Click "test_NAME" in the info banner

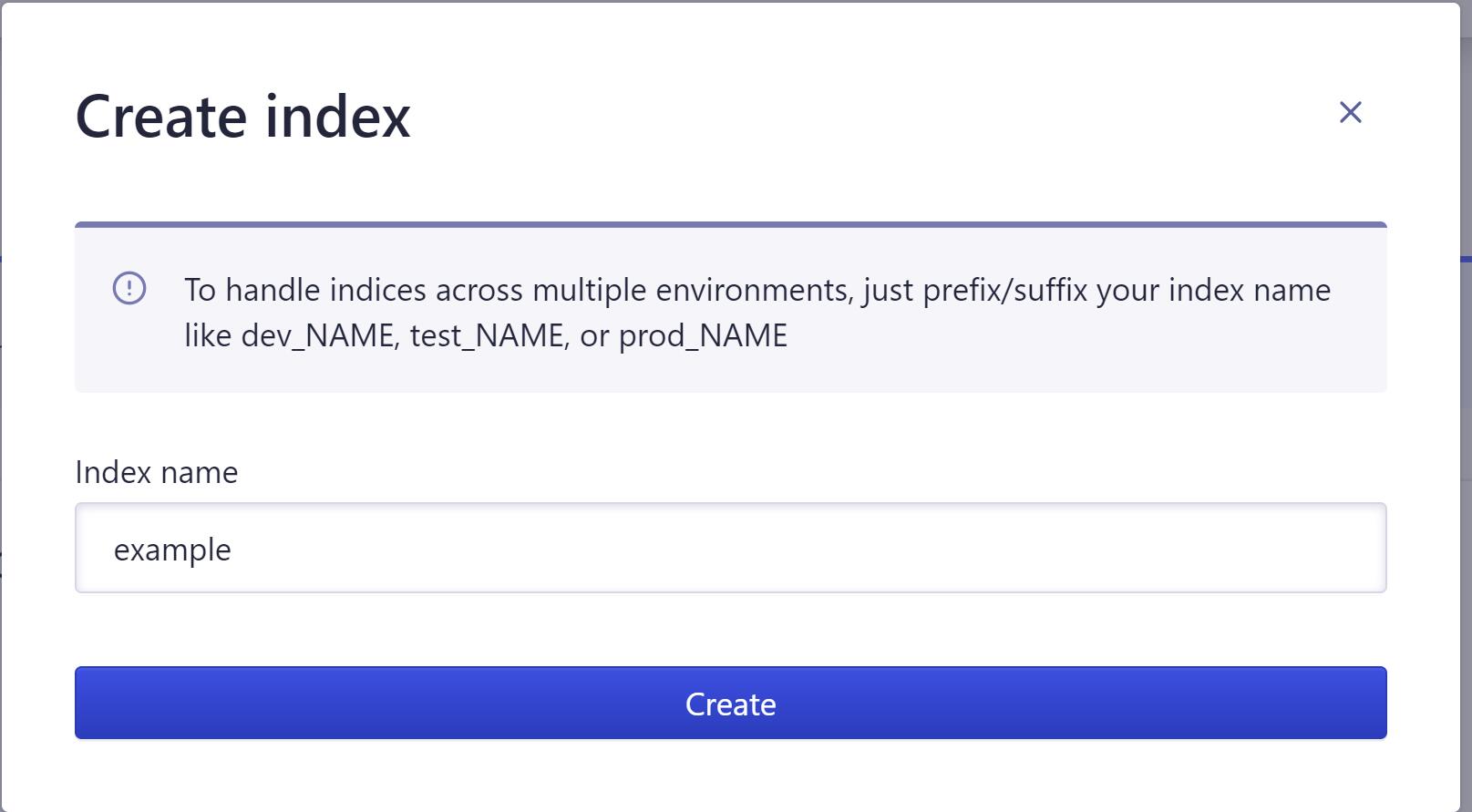pos(488,336)
